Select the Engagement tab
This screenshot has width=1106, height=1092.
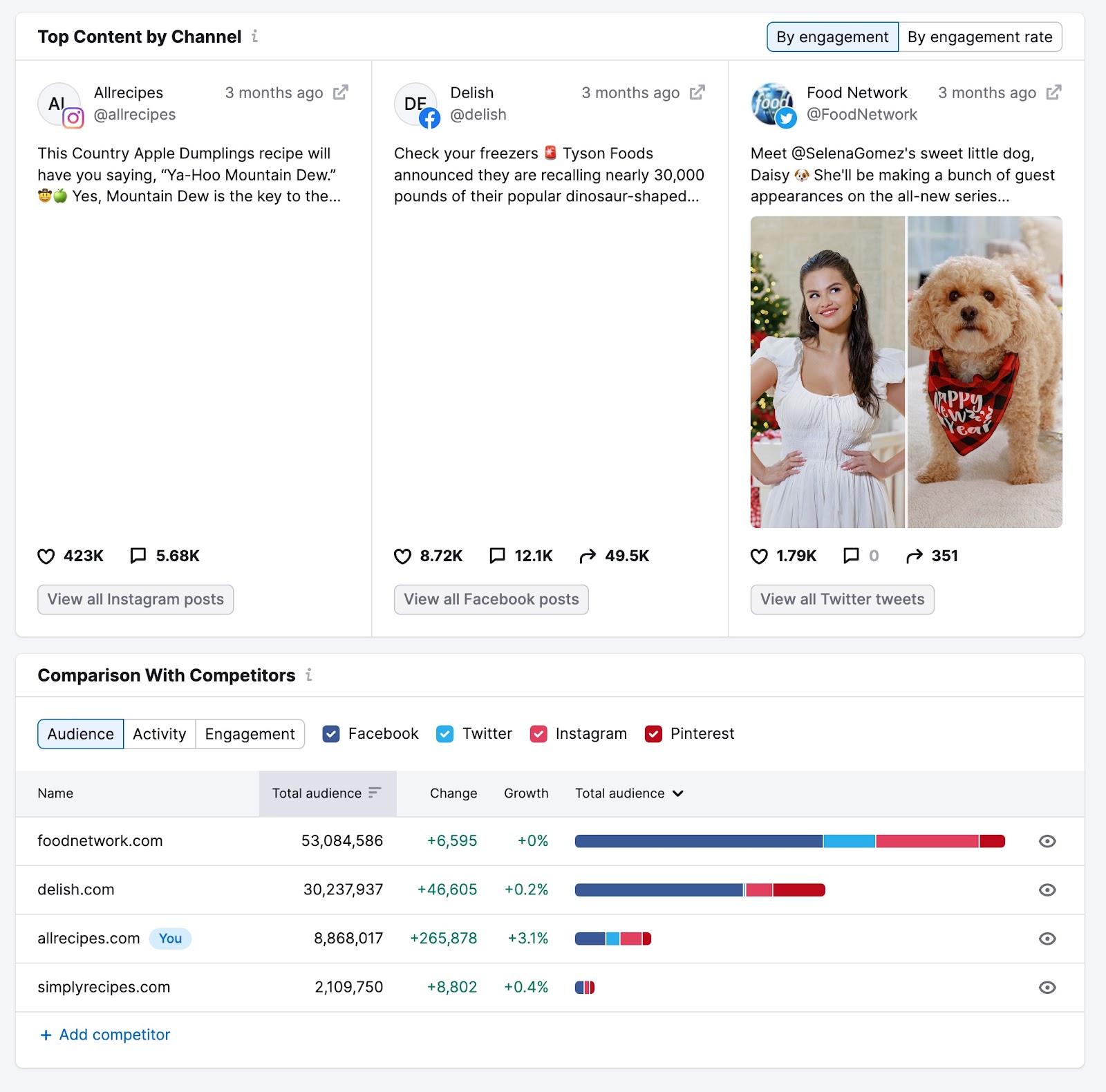coord(250,734)
